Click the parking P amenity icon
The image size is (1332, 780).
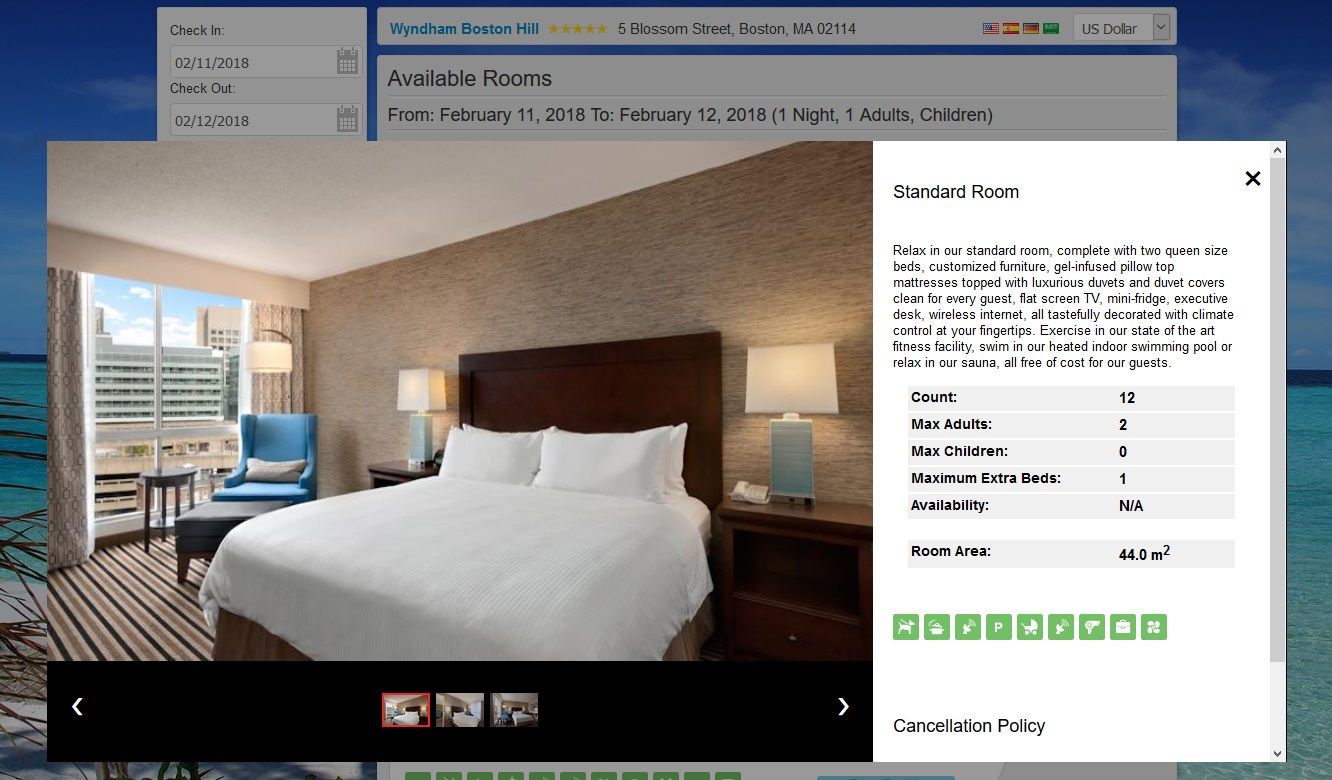998,627
